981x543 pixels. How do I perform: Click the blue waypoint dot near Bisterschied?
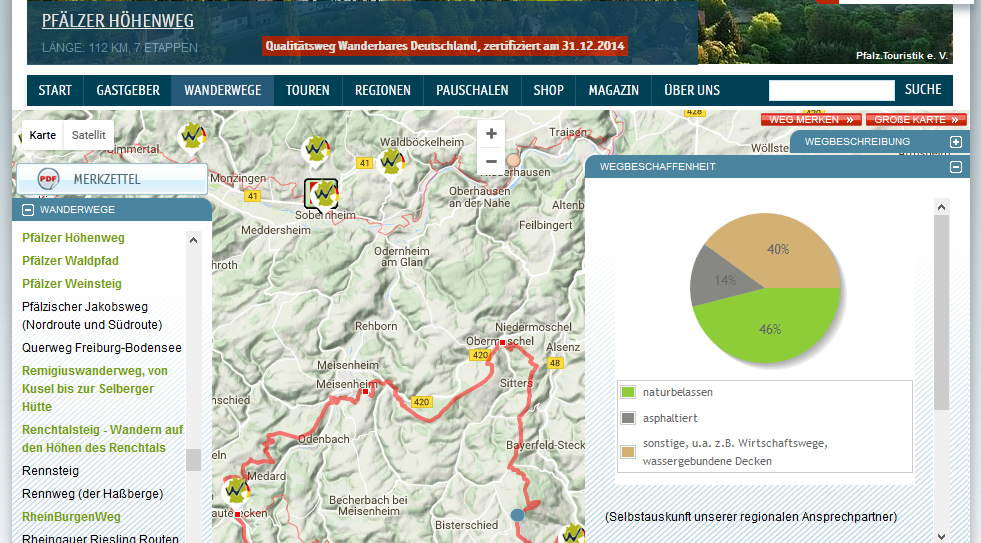(x=517, y=515)
